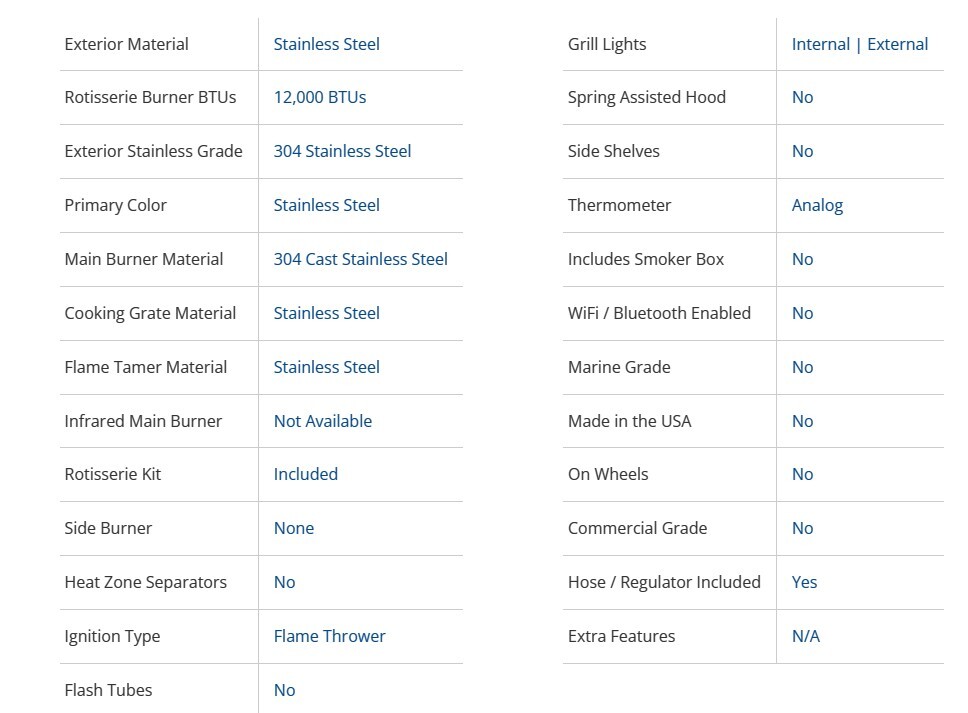Screen dimensions: 968x713
Task: Select the External grill lights link
Action: pyautogui.click(x=897, y=44)
